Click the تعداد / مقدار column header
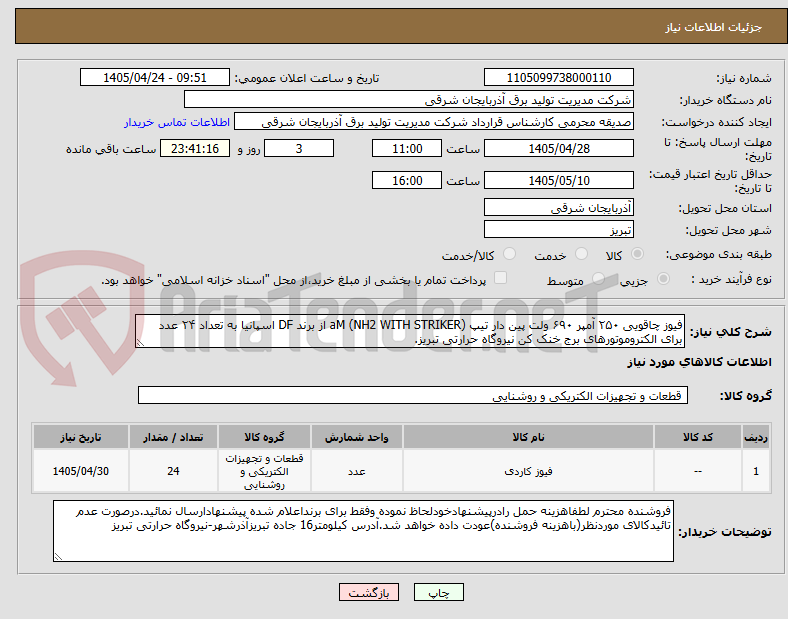 [173, 437]
